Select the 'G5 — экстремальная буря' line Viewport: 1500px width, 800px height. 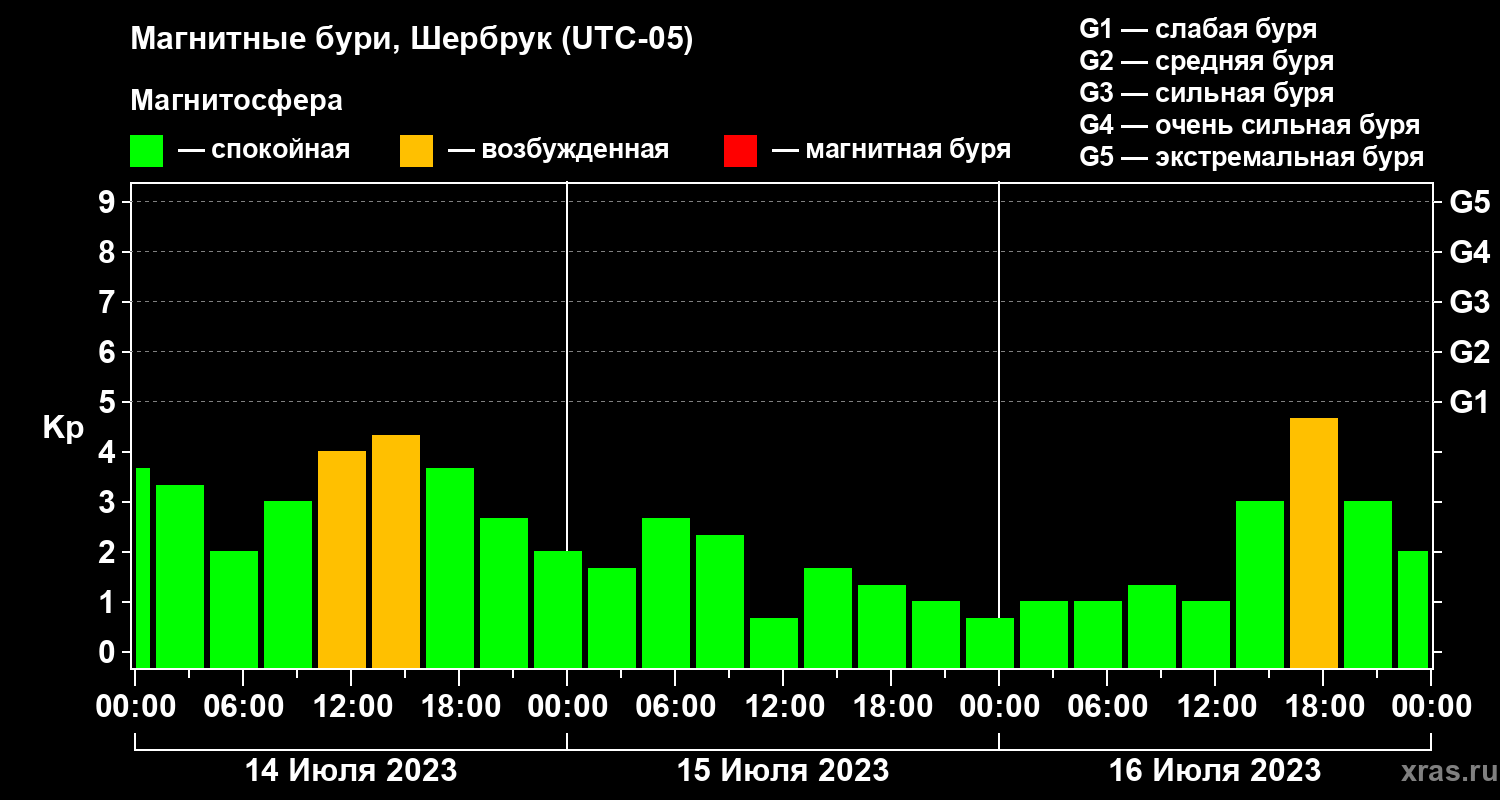[1252, 157]
